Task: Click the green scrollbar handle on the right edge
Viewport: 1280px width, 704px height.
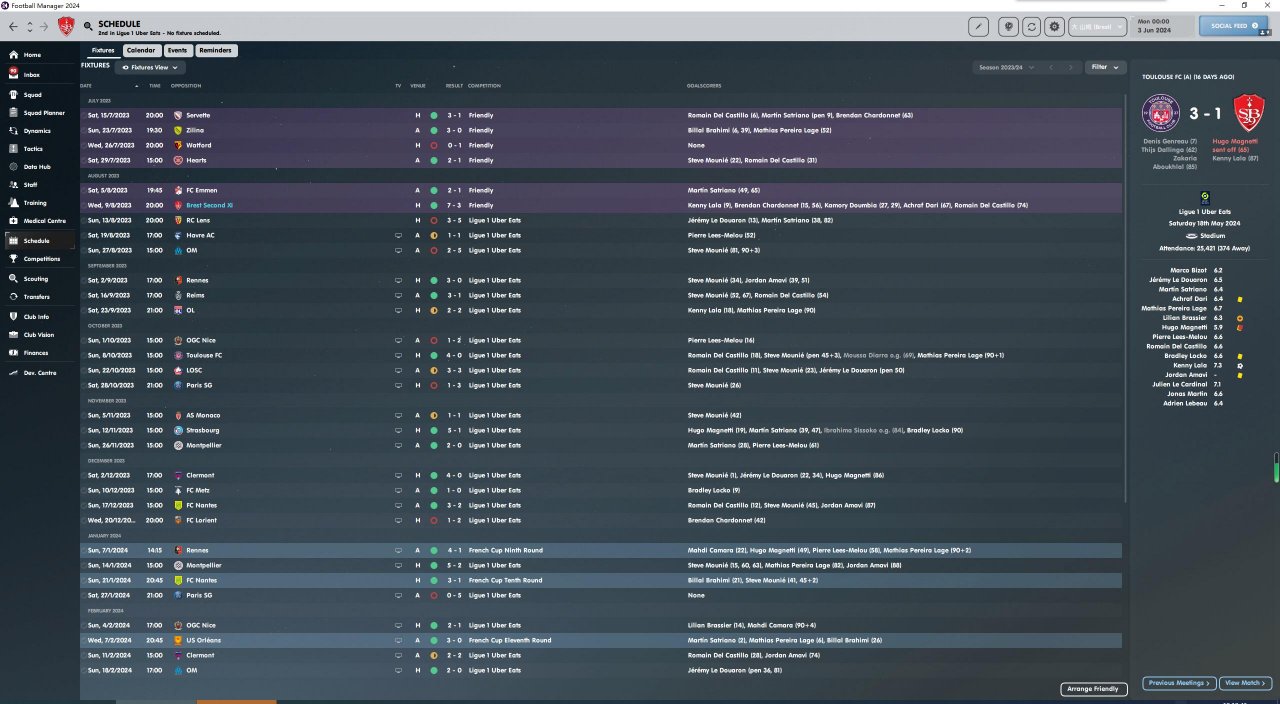Action: point(1275,467)
